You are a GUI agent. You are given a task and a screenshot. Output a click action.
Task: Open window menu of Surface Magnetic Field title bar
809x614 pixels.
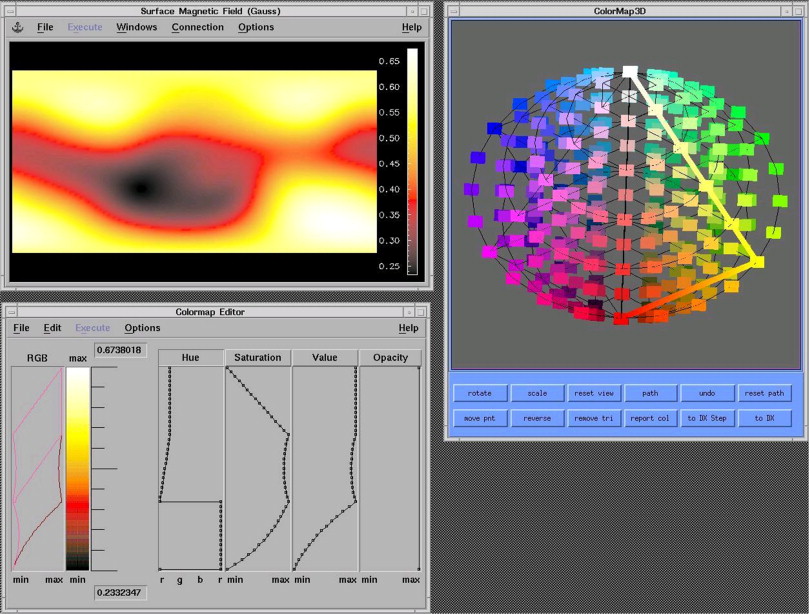point(10,11)
